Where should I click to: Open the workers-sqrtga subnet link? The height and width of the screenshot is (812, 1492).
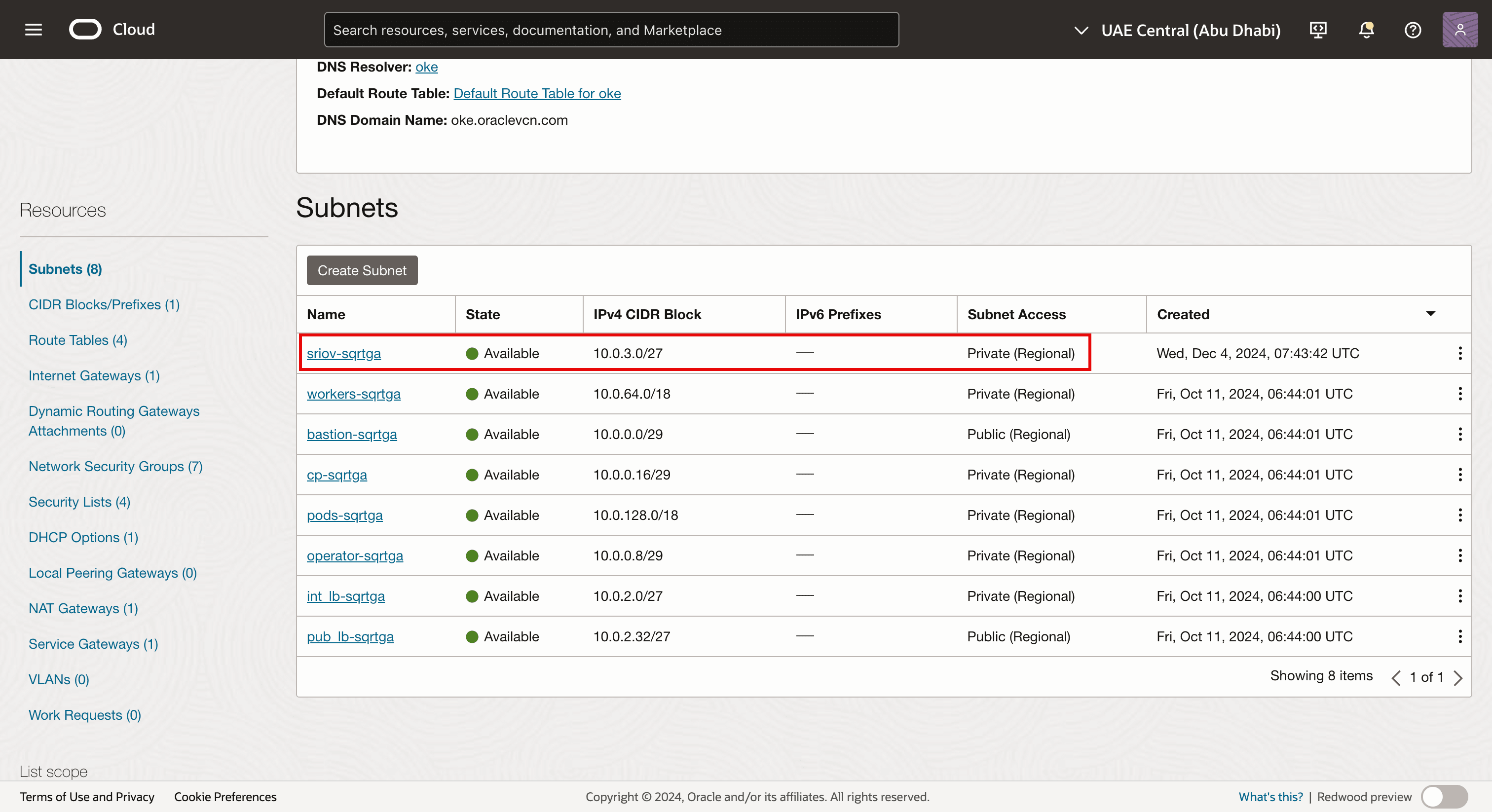point(353,394)
